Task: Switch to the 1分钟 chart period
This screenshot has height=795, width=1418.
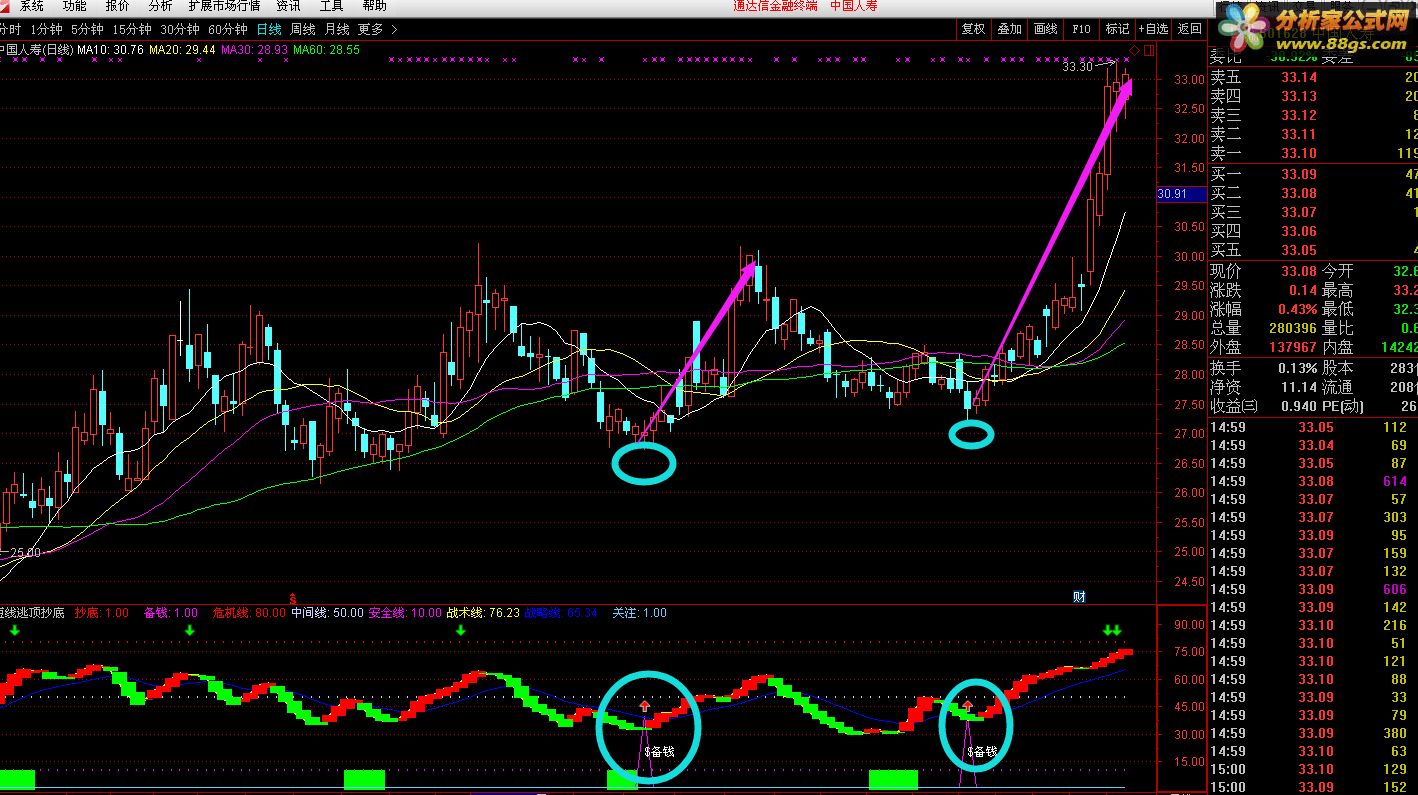Action: click(46, 29)
